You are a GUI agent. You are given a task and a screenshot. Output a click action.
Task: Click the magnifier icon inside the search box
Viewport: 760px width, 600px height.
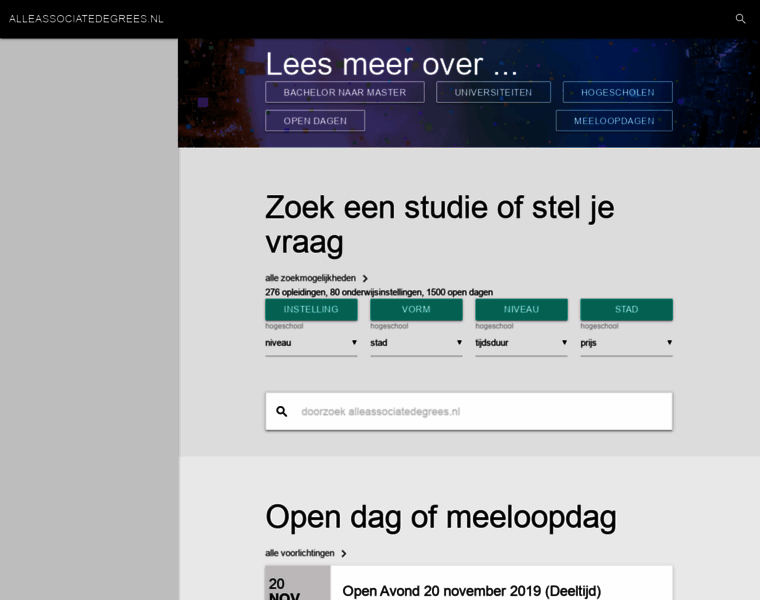pos(282,411)
